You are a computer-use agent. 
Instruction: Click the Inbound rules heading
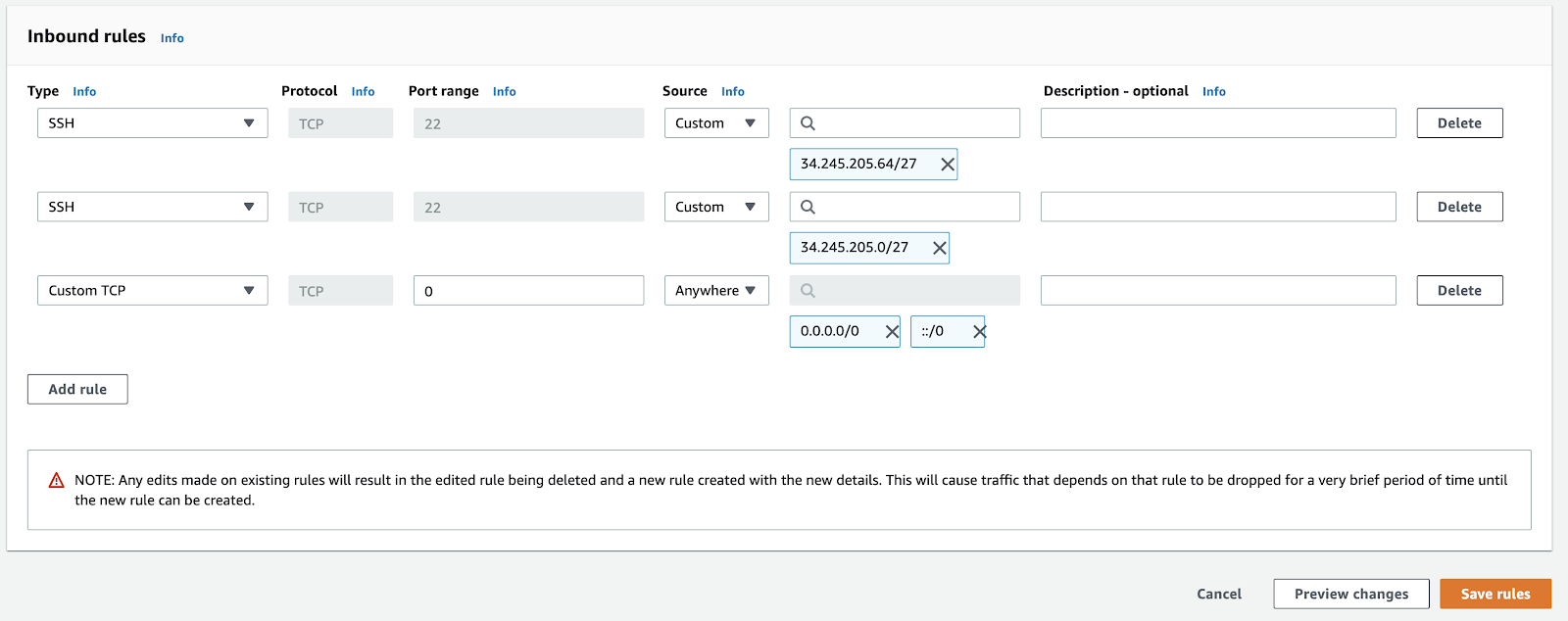click(x=86, y=36)
